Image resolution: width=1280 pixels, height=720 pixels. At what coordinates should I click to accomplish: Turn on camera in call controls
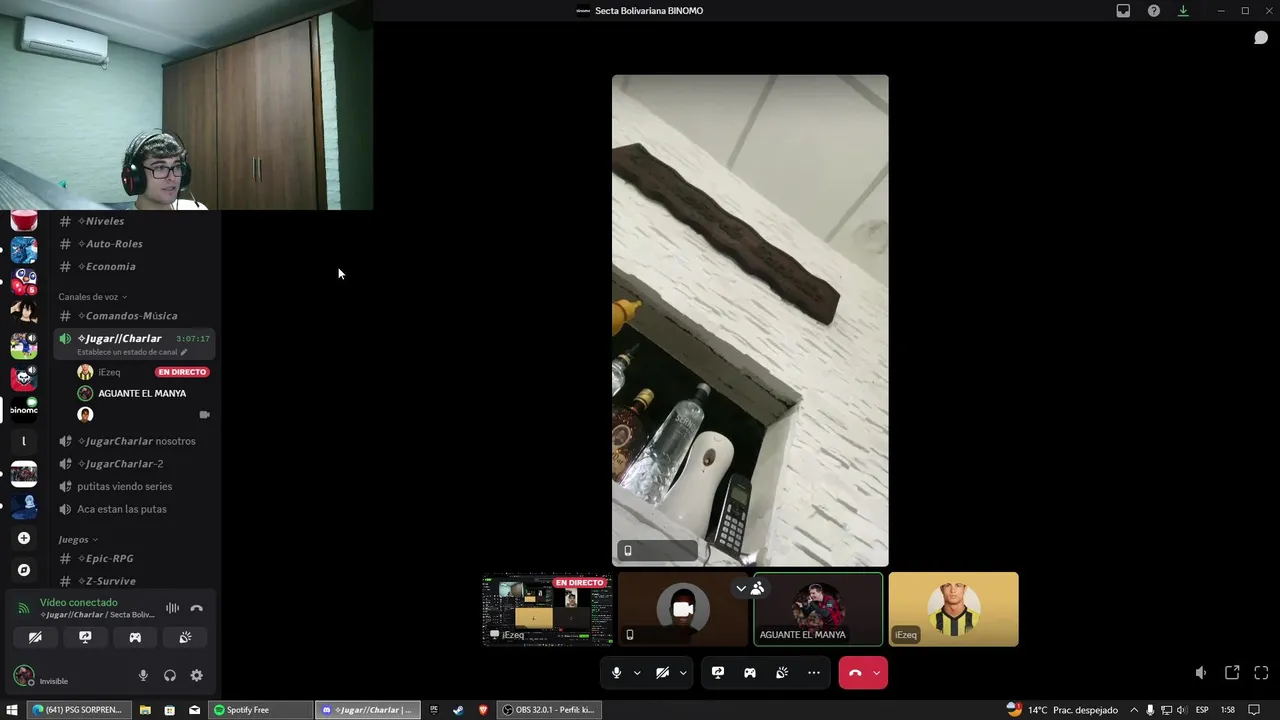(662, 673)
